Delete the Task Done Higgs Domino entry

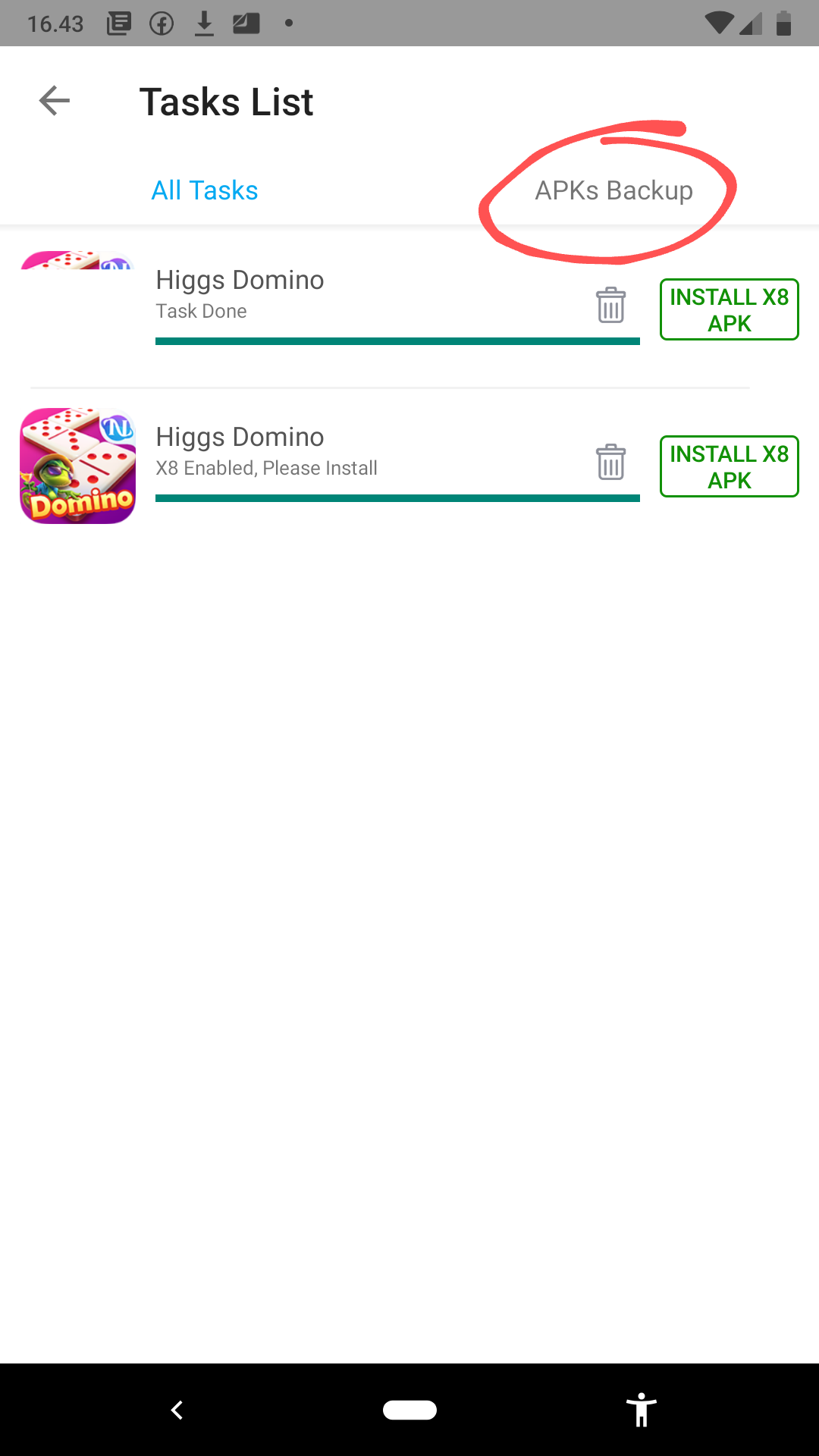point(610,305)
